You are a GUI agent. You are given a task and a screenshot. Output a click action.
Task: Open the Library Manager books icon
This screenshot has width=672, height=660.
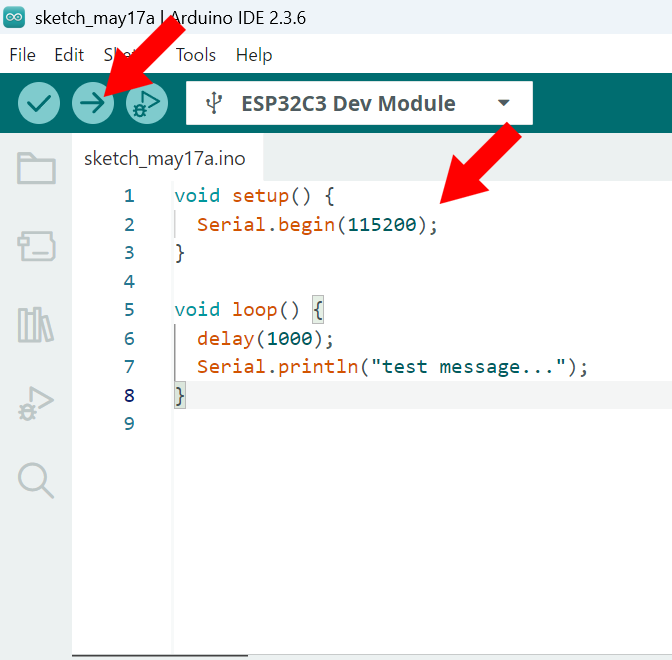click(x=36, y=325)
